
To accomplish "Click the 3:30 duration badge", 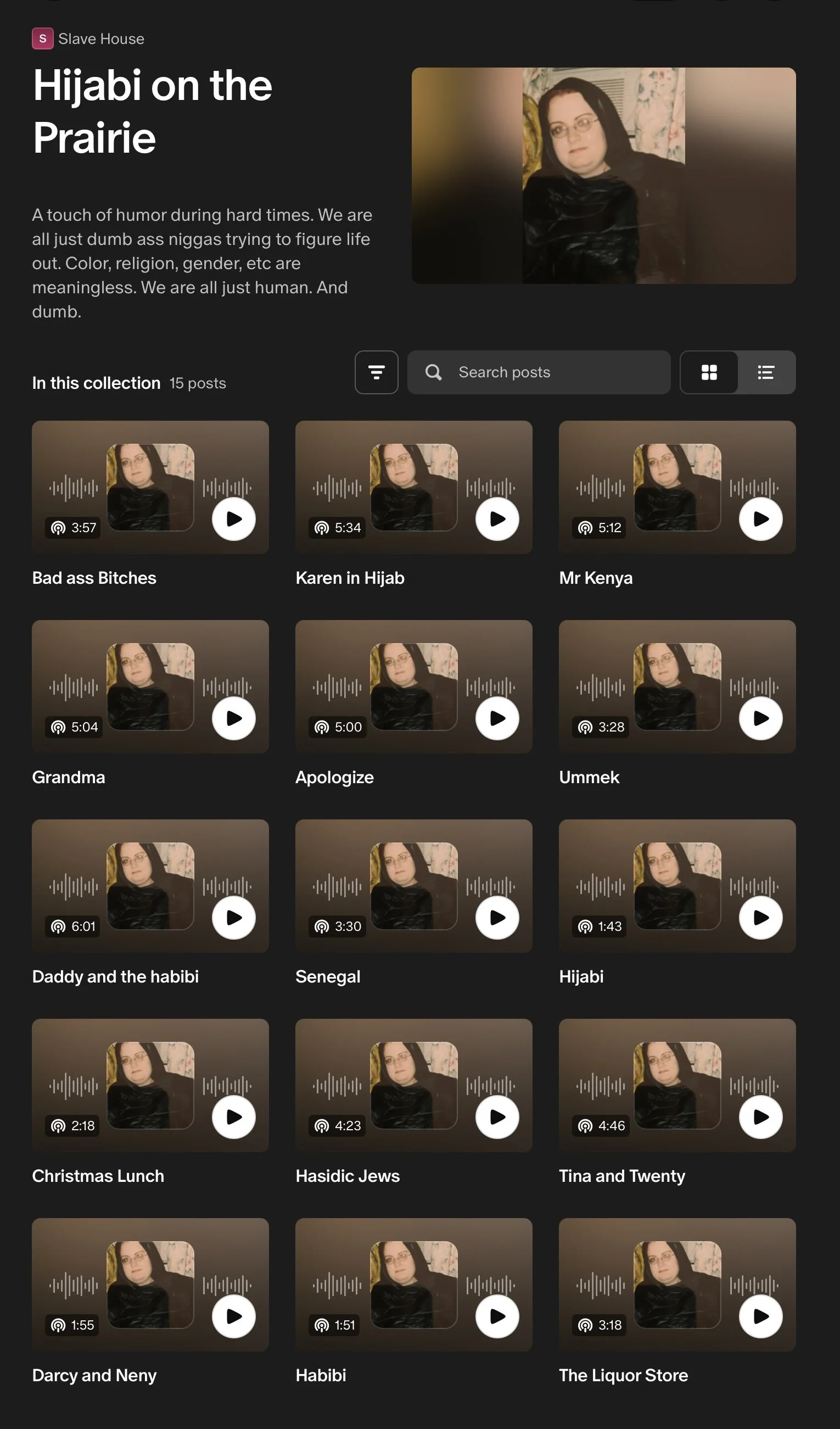I will tap(337, 926).
